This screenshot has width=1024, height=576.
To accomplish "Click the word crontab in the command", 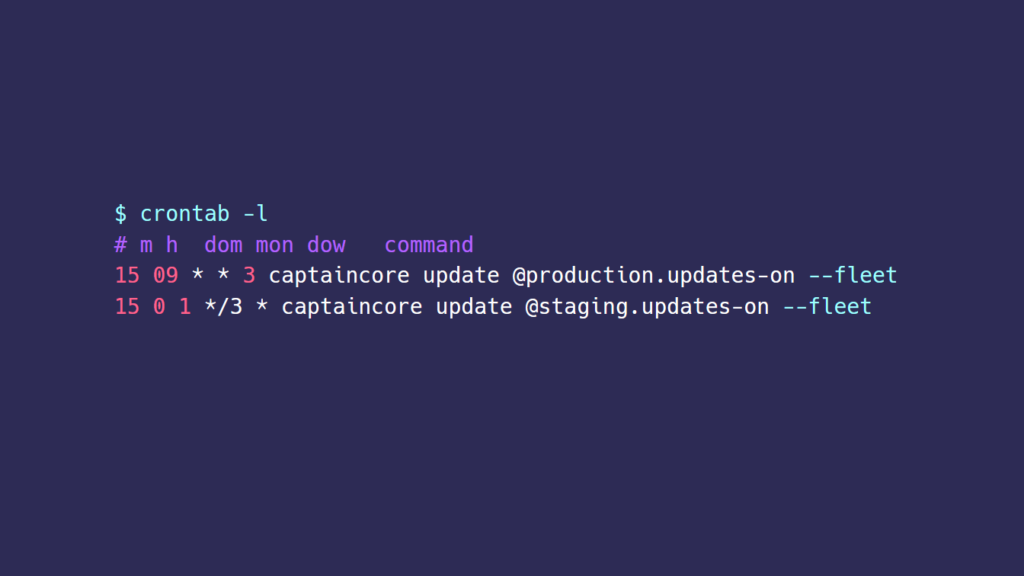I will tap(185, 214).
